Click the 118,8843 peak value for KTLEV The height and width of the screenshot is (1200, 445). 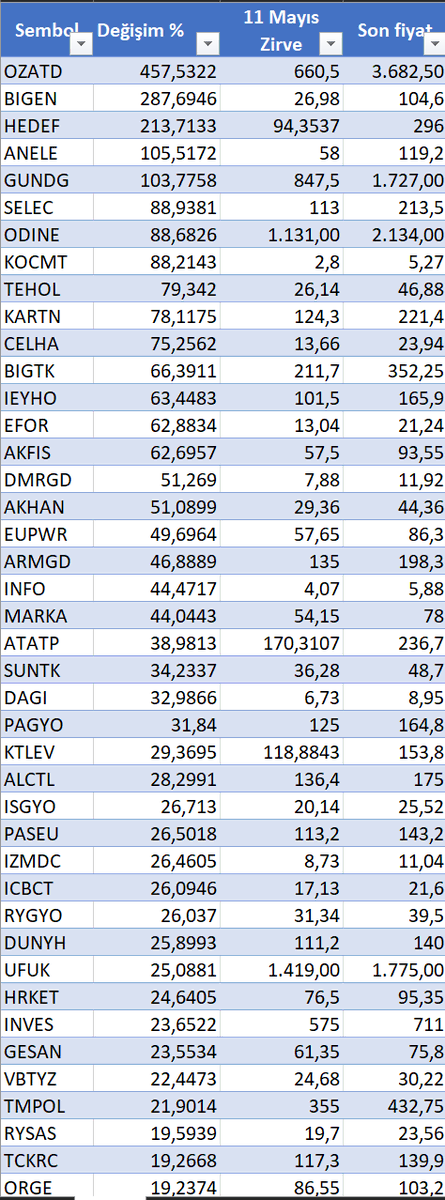(x=283, y=753)
